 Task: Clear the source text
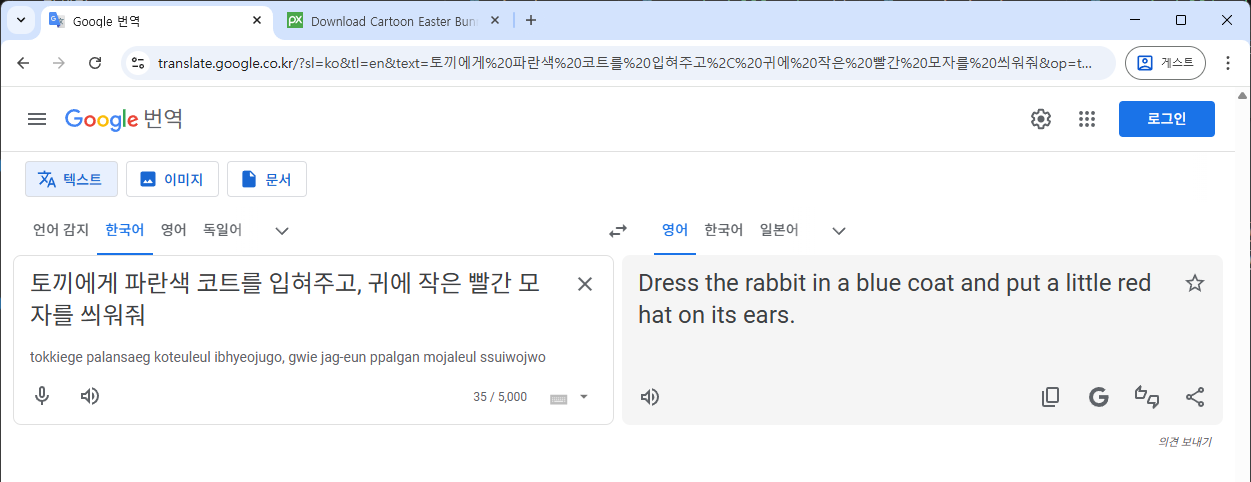coord(585,284)
